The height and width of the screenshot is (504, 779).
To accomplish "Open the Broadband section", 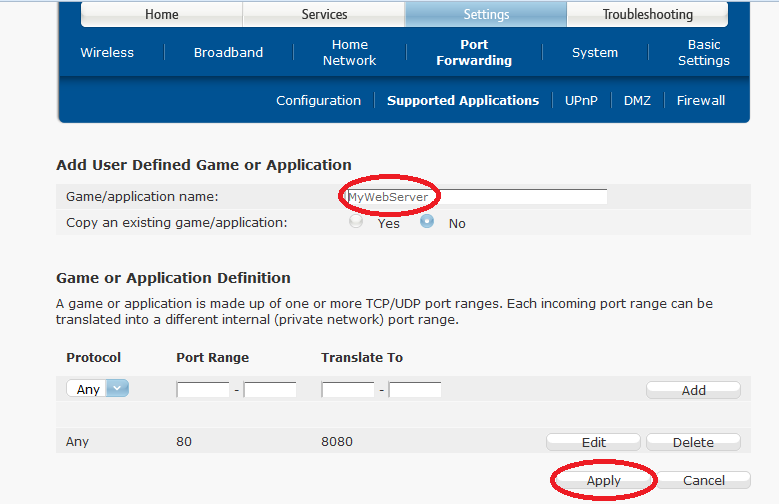I will [228, 53].
